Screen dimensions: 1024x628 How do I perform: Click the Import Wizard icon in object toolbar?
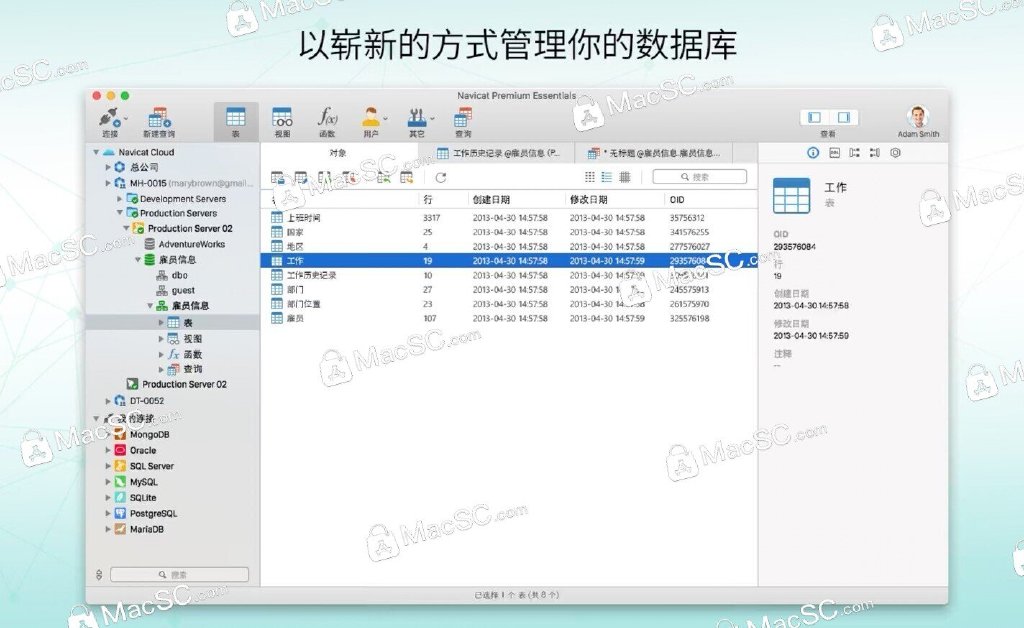pos(383,178)
